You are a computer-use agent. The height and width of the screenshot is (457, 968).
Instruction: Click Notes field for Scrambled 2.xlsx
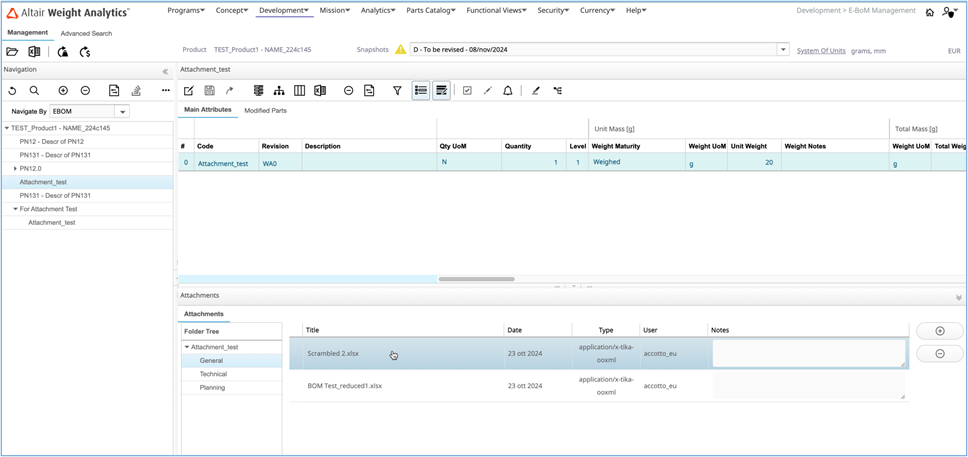coord(808,353)
